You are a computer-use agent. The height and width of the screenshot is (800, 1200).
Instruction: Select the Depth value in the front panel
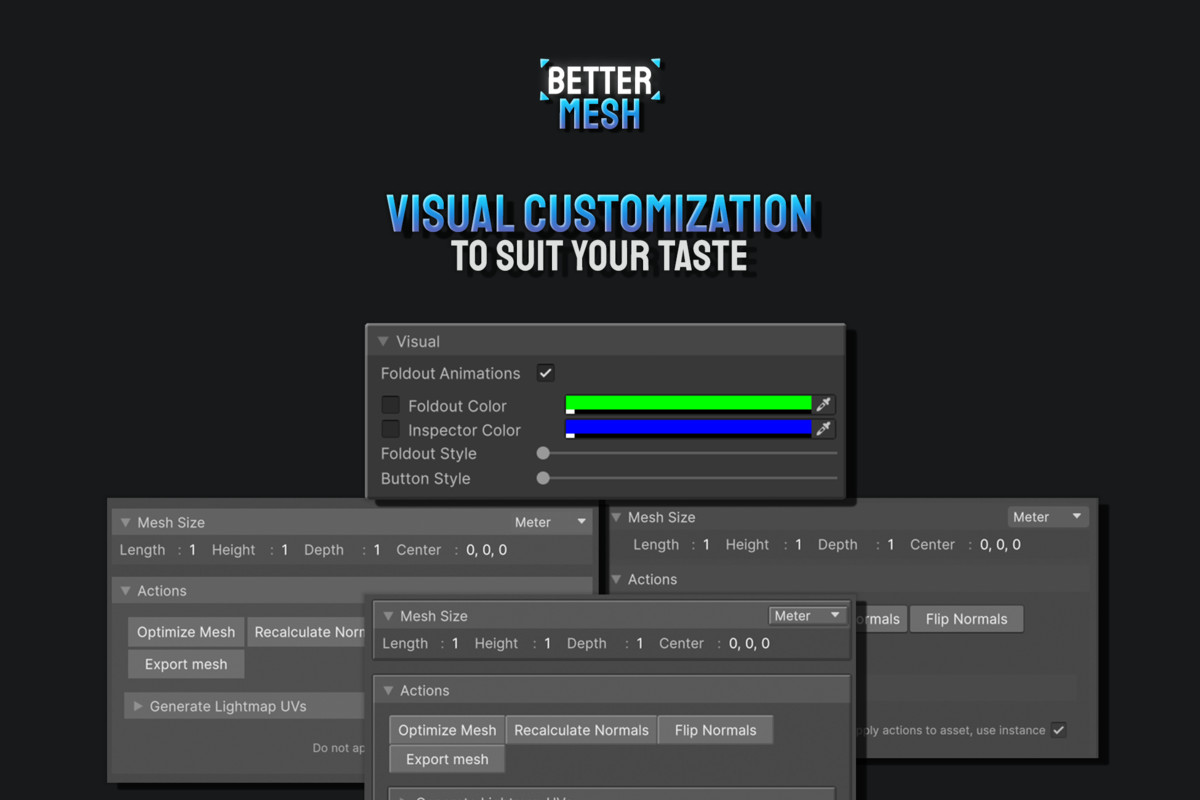[x=639, y=644]
